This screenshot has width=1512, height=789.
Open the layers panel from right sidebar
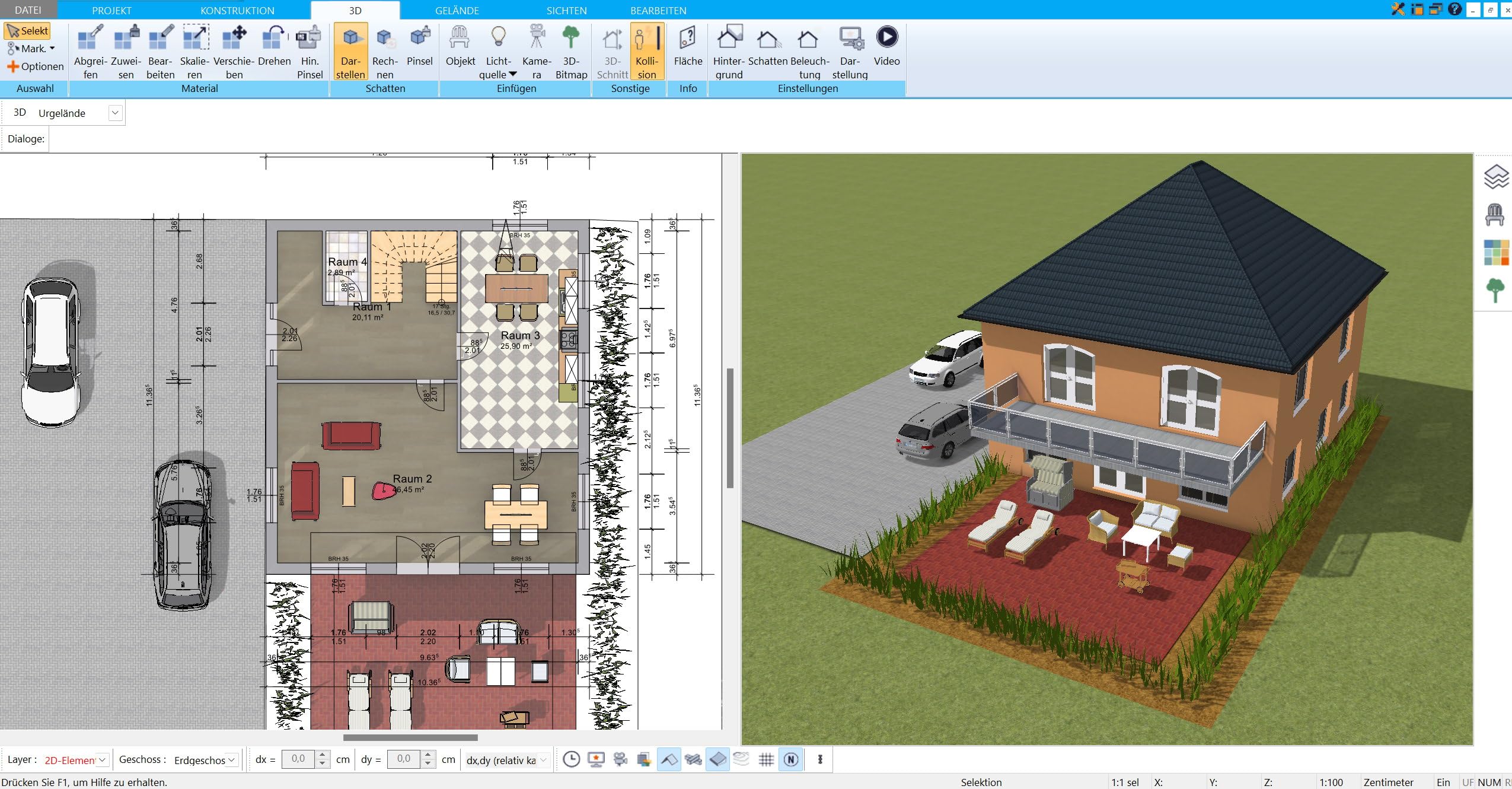click(x=1495, y=177)
